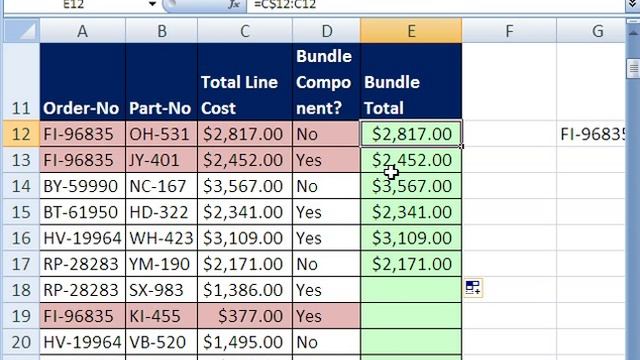Select cell E12 showing $2,817.00
The height and width of the screenshot is (360, 640).
[411, 134]
